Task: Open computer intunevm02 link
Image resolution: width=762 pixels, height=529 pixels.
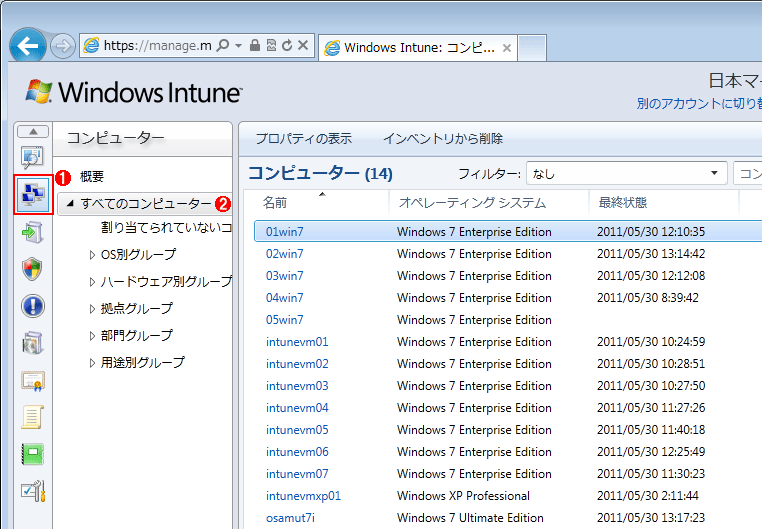Action: 297,364
